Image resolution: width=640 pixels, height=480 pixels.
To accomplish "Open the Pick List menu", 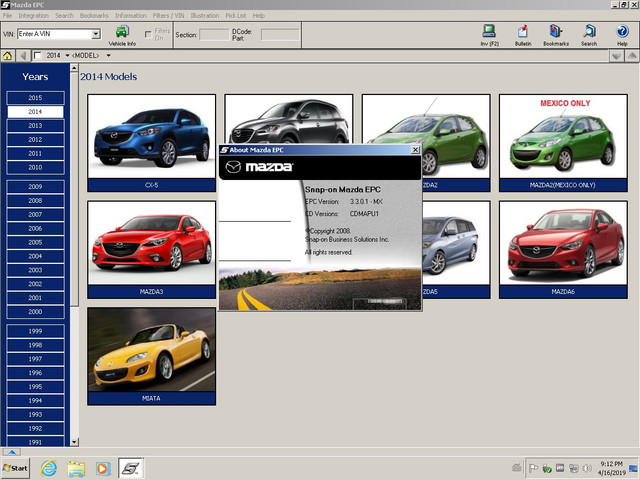I will (236, 16).
